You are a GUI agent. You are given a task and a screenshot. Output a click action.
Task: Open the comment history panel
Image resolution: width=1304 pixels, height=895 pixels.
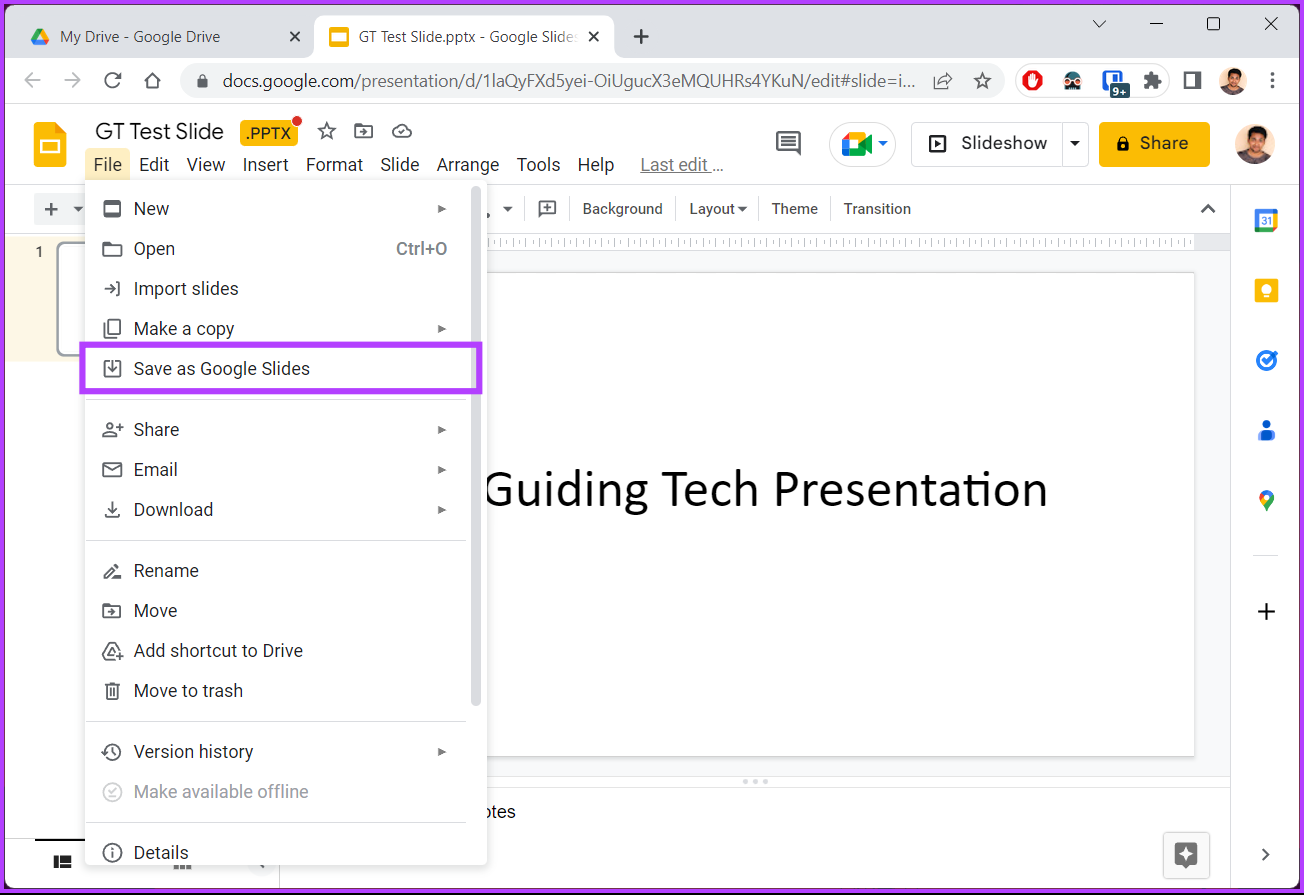coord(787,143)
